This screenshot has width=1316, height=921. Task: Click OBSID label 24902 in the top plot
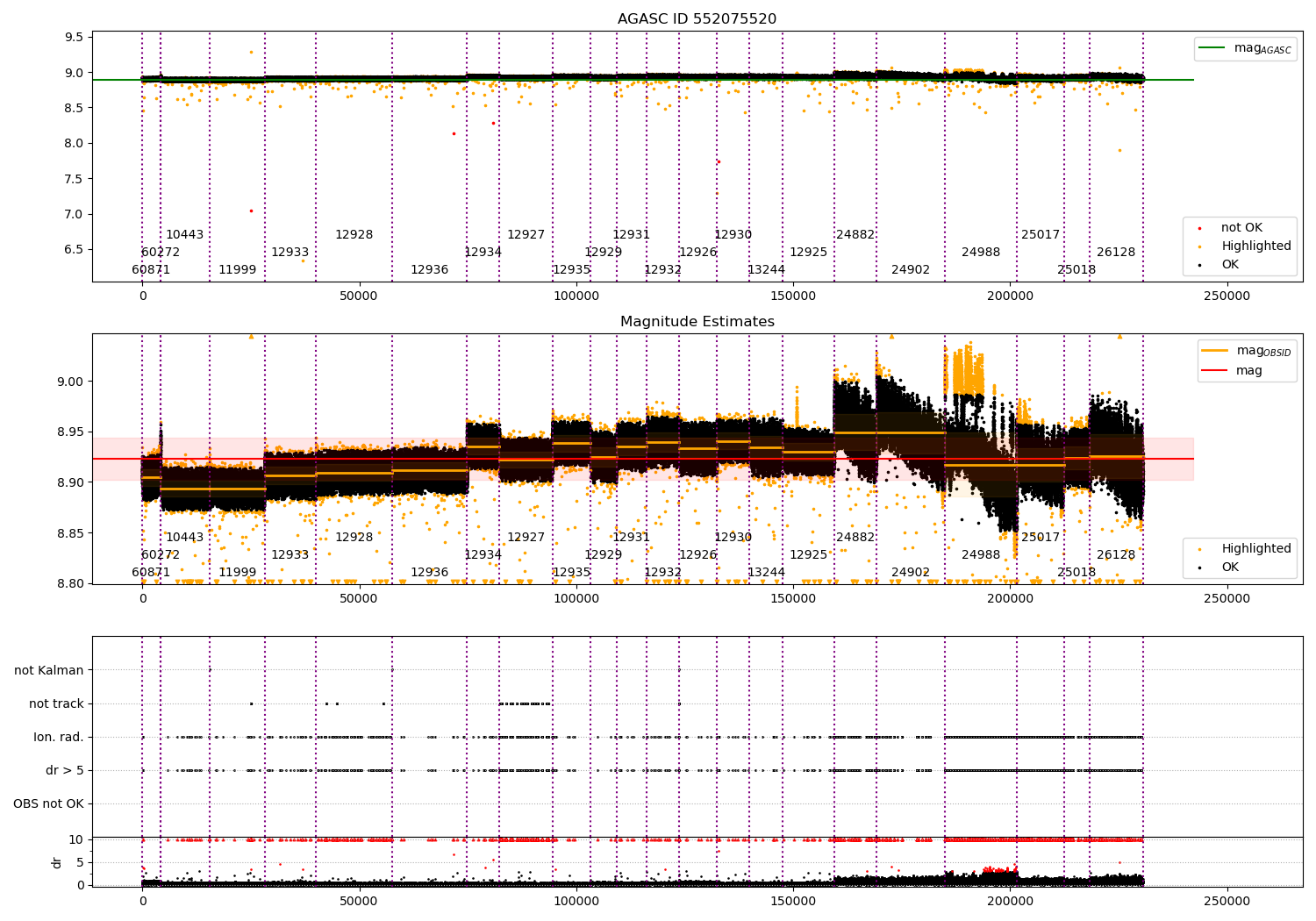(911, 270)
